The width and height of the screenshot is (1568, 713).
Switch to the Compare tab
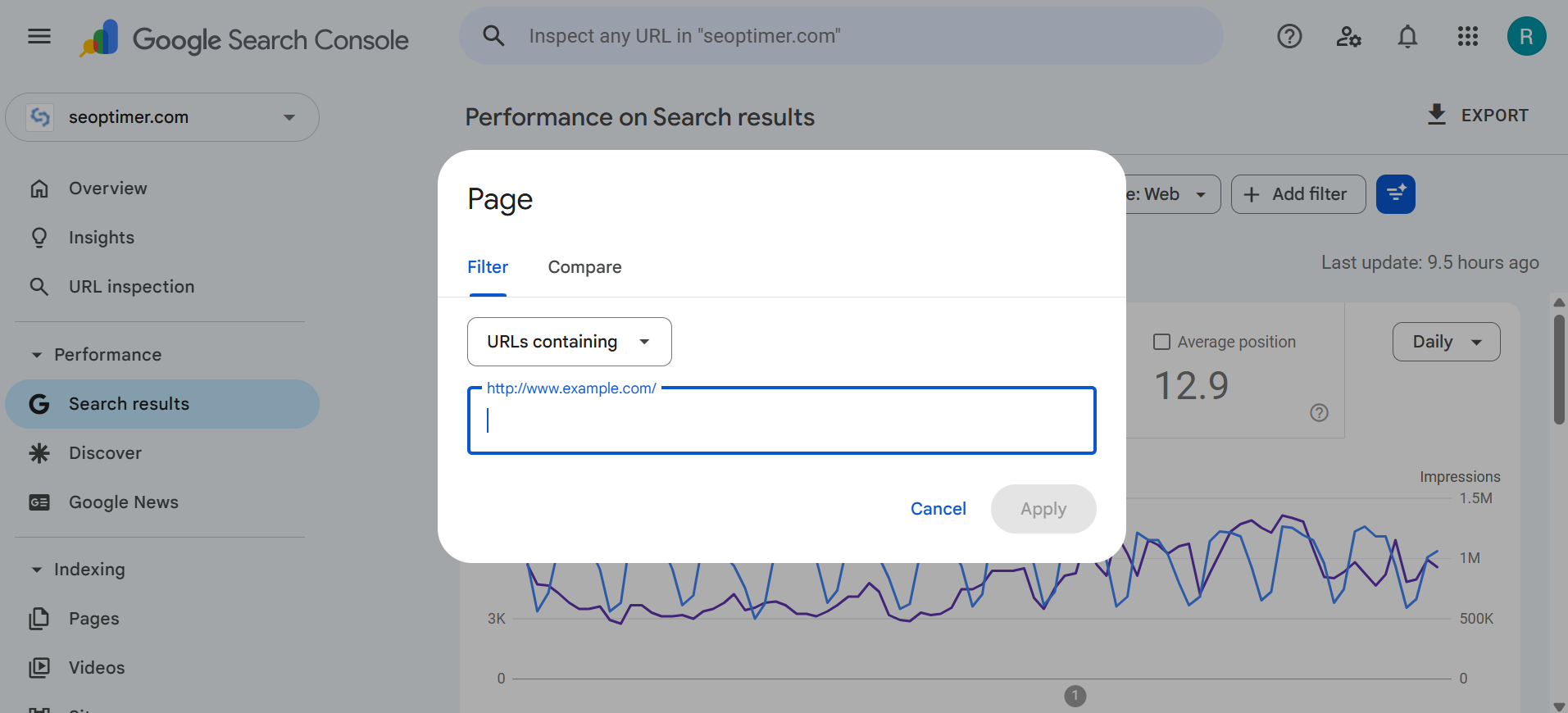tap(584, 267)
